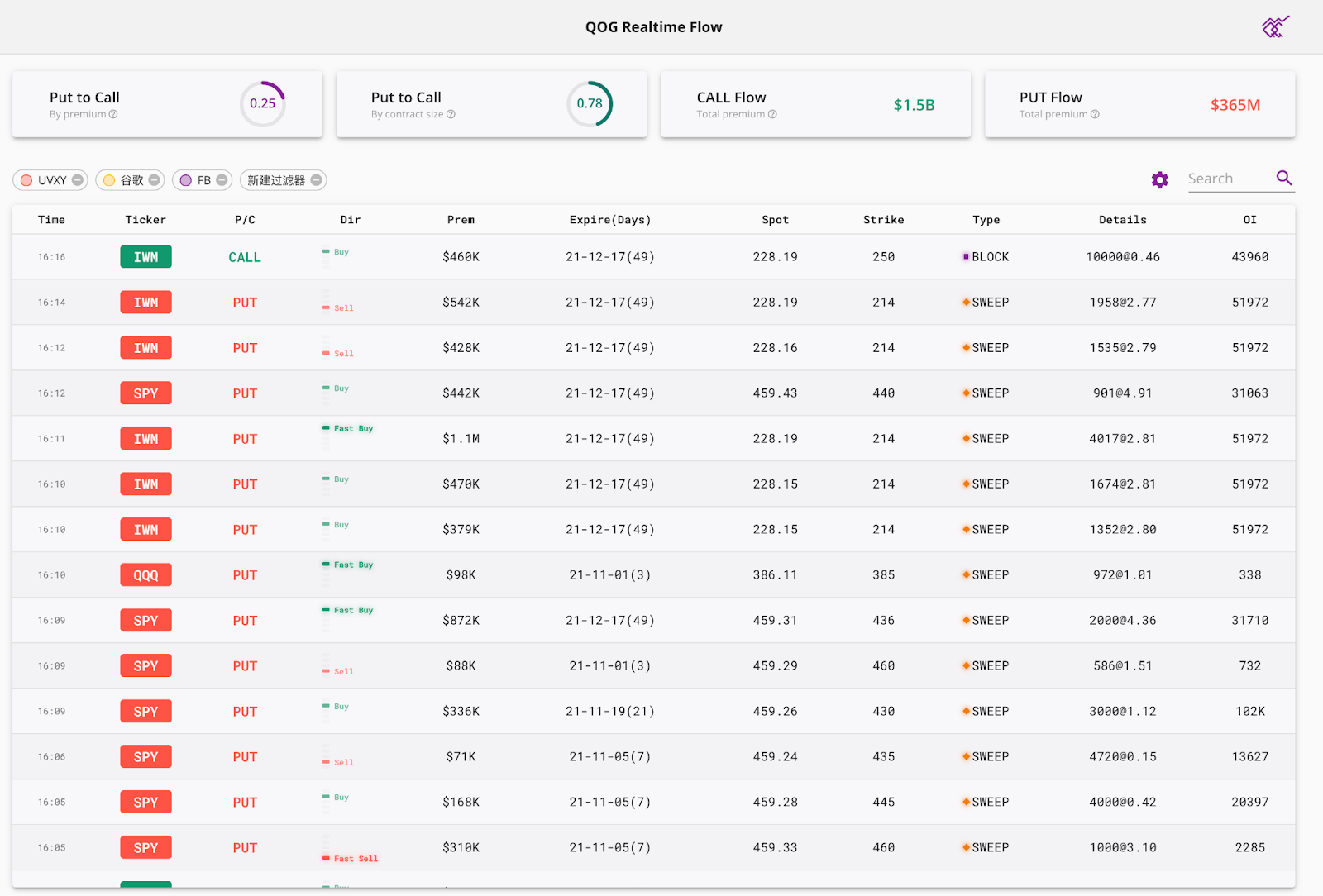Click PUT Flow total $365M value
1323x896 pixels.
(1235, 105)
